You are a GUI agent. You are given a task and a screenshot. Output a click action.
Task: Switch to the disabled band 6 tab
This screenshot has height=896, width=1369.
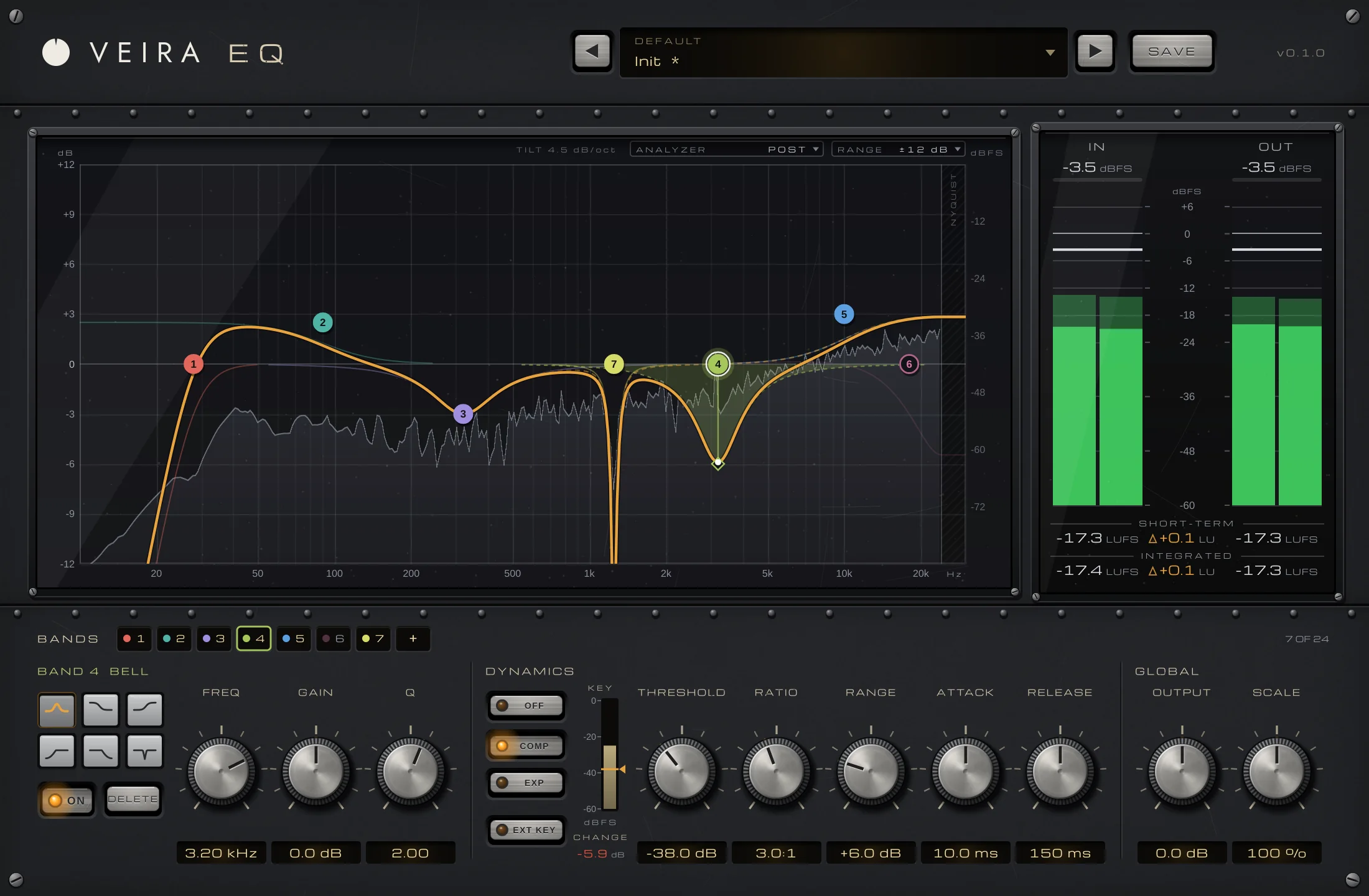pos(334,638)
